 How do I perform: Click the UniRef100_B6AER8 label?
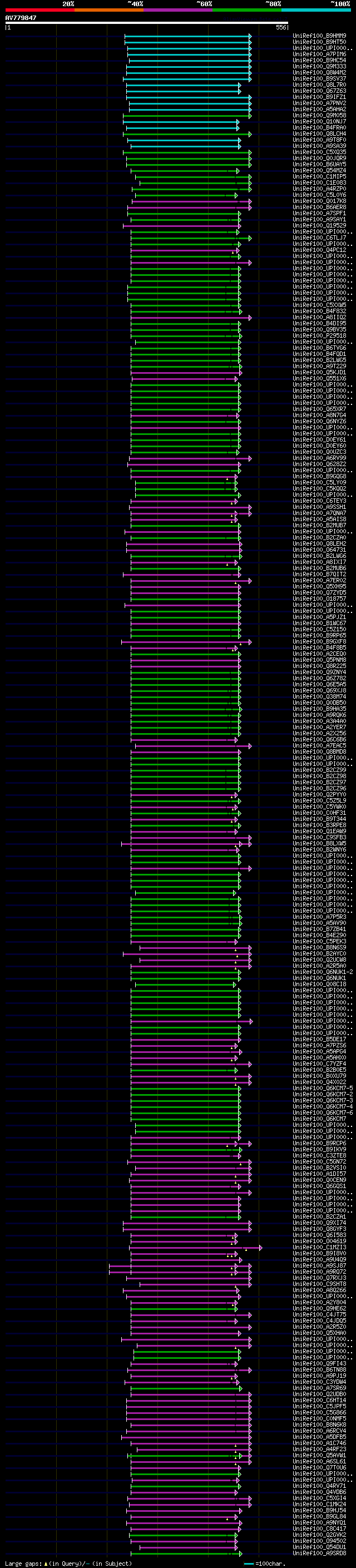coord(319,207)
